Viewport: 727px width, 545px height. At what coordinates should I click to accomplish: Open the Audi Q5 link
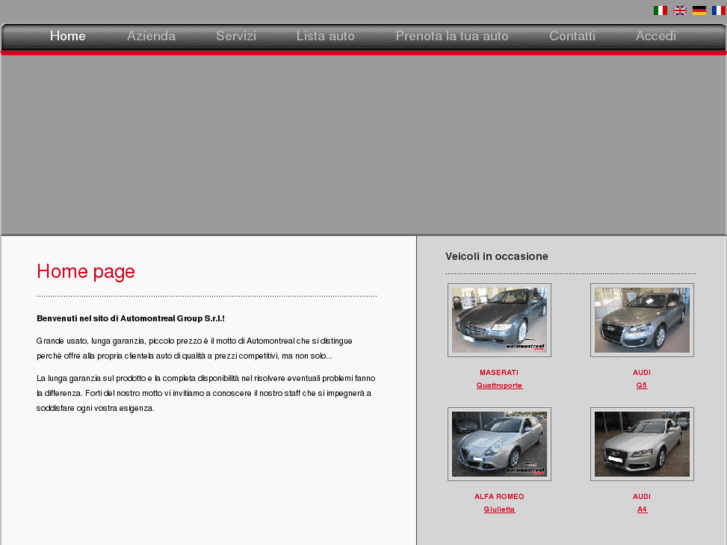(642, 385)
